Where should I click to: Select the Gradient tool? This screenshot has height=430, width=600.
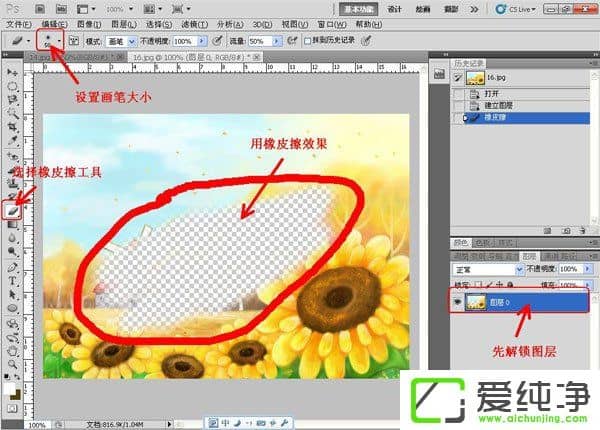tap(13, 225)
